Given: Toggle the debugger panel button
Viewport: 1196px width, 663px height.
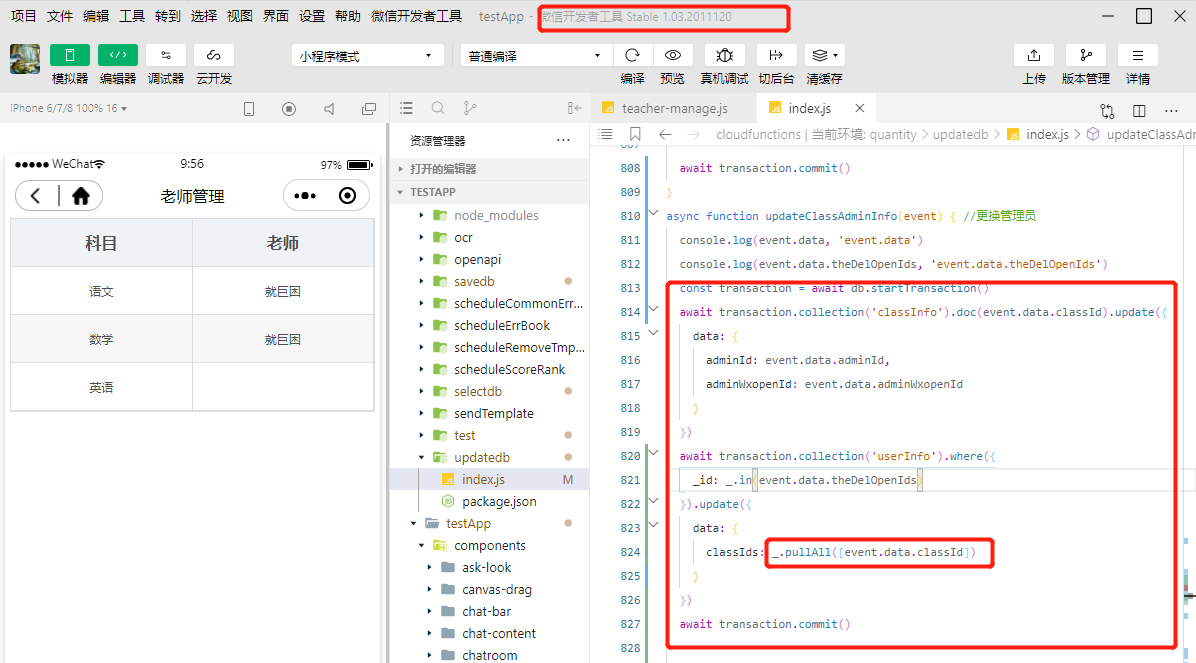Looking at the screenshot, I should (x=166, y=55).
